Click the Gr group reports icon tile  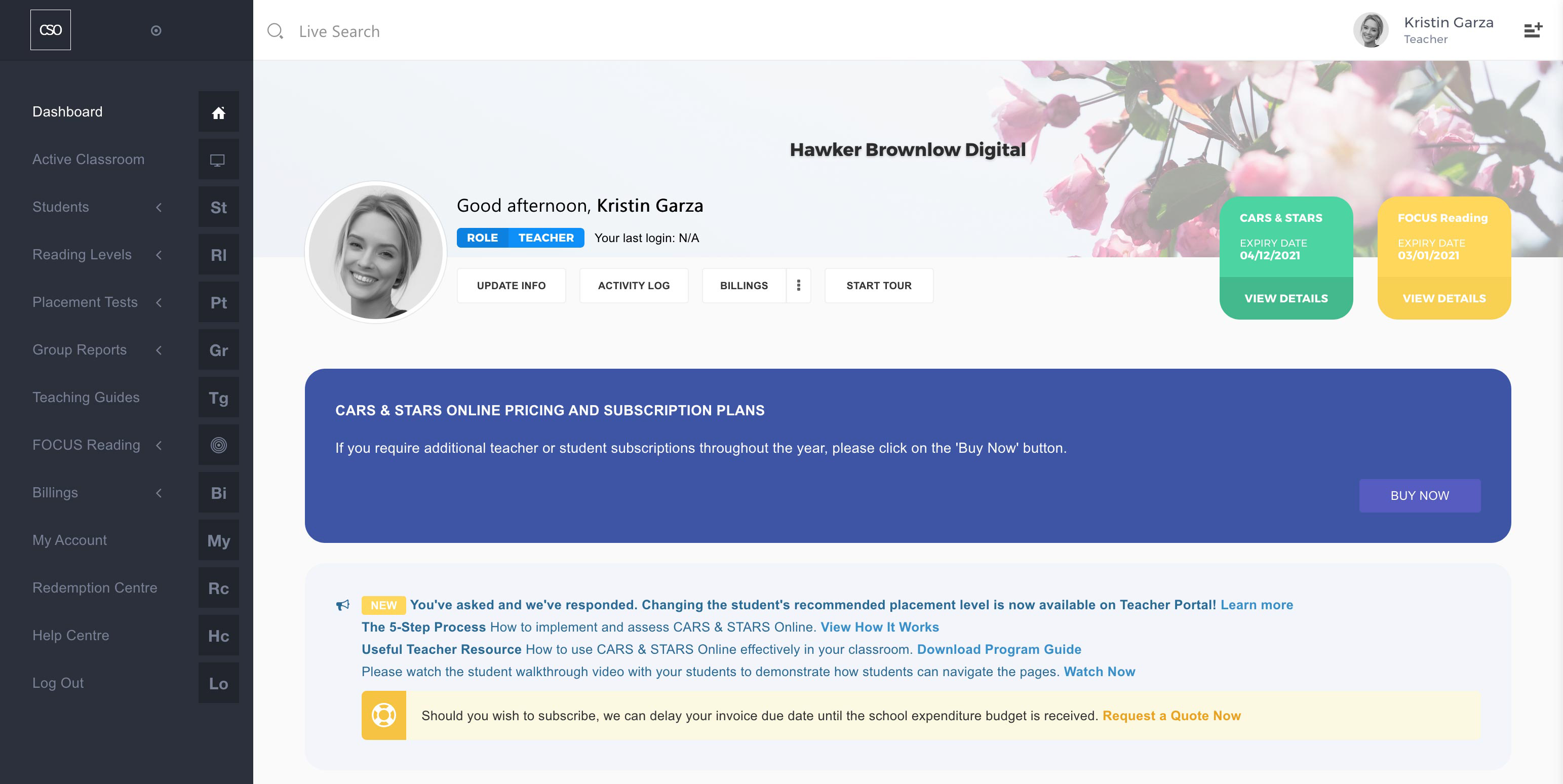tap(218, 350)
